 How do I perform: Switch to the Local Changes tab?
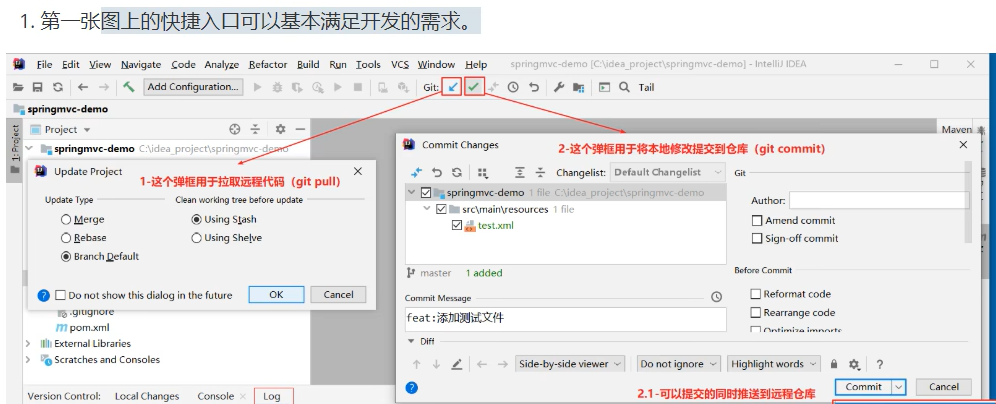tap(147, 396)
